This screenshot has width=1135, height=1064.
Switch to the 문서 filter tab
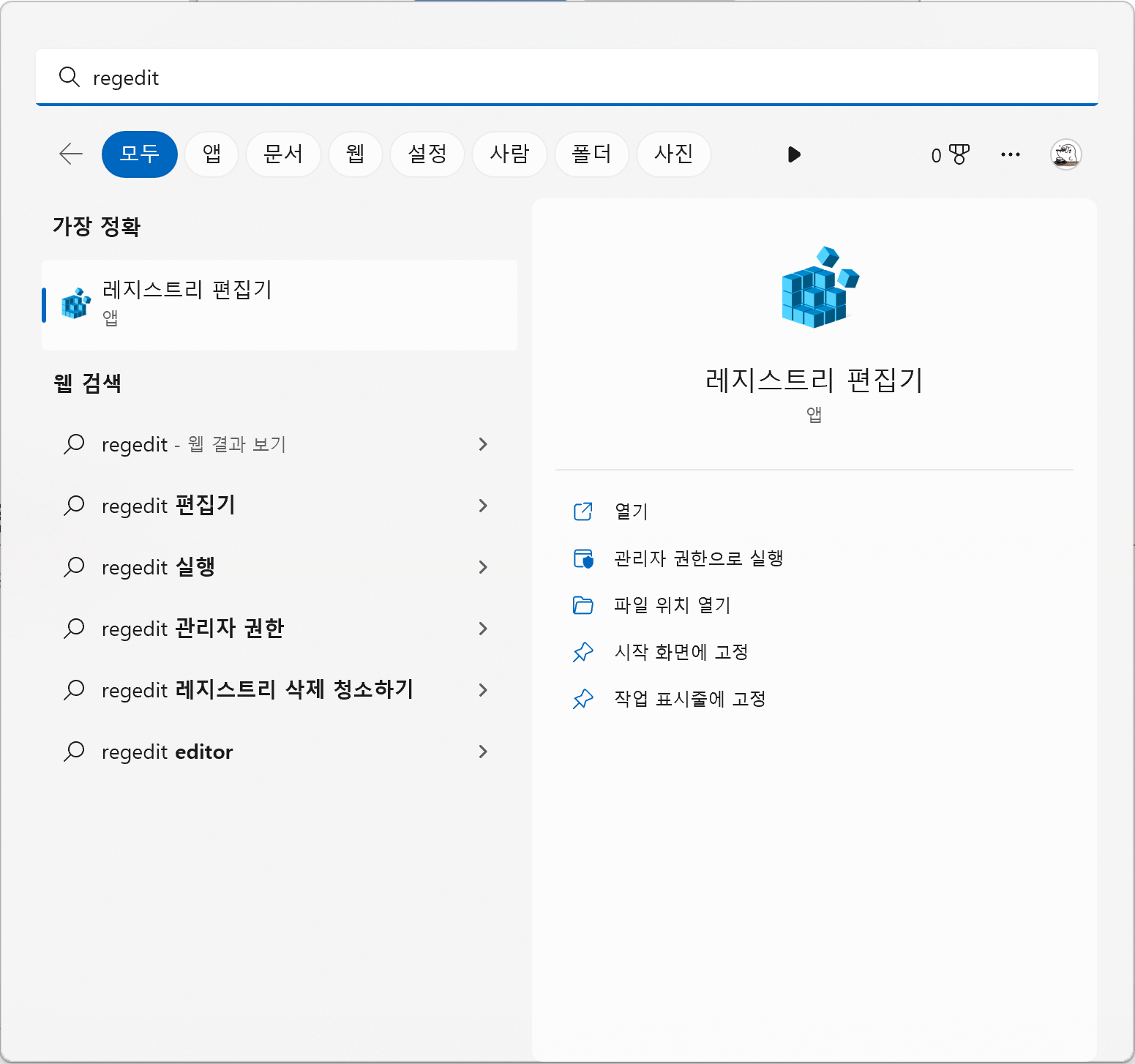(283, 154)
